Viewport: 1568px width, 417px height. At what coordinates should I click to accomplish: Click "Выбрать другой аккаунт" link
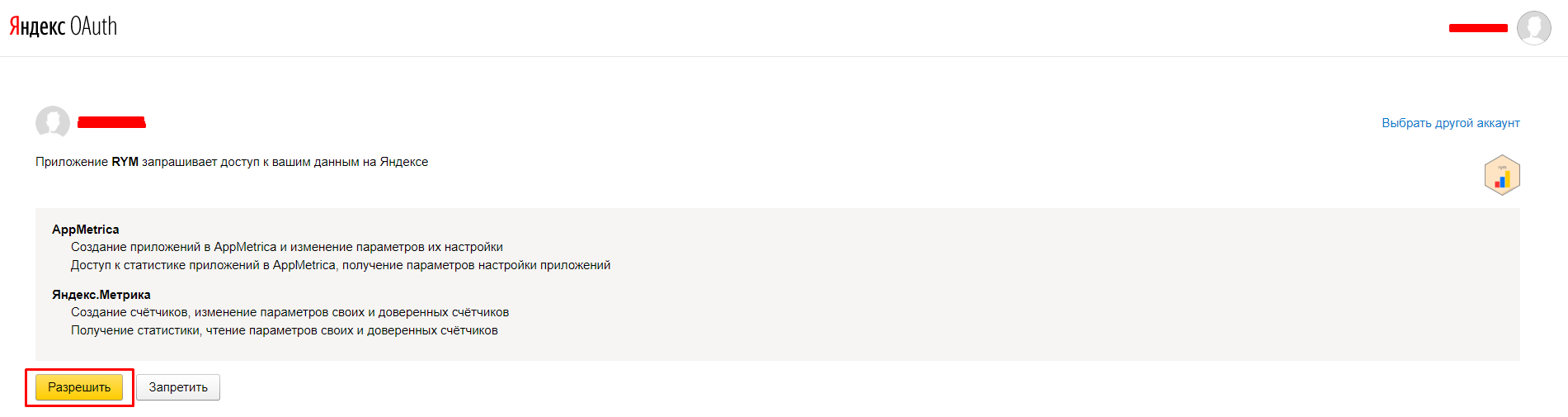click(1450, 123)
